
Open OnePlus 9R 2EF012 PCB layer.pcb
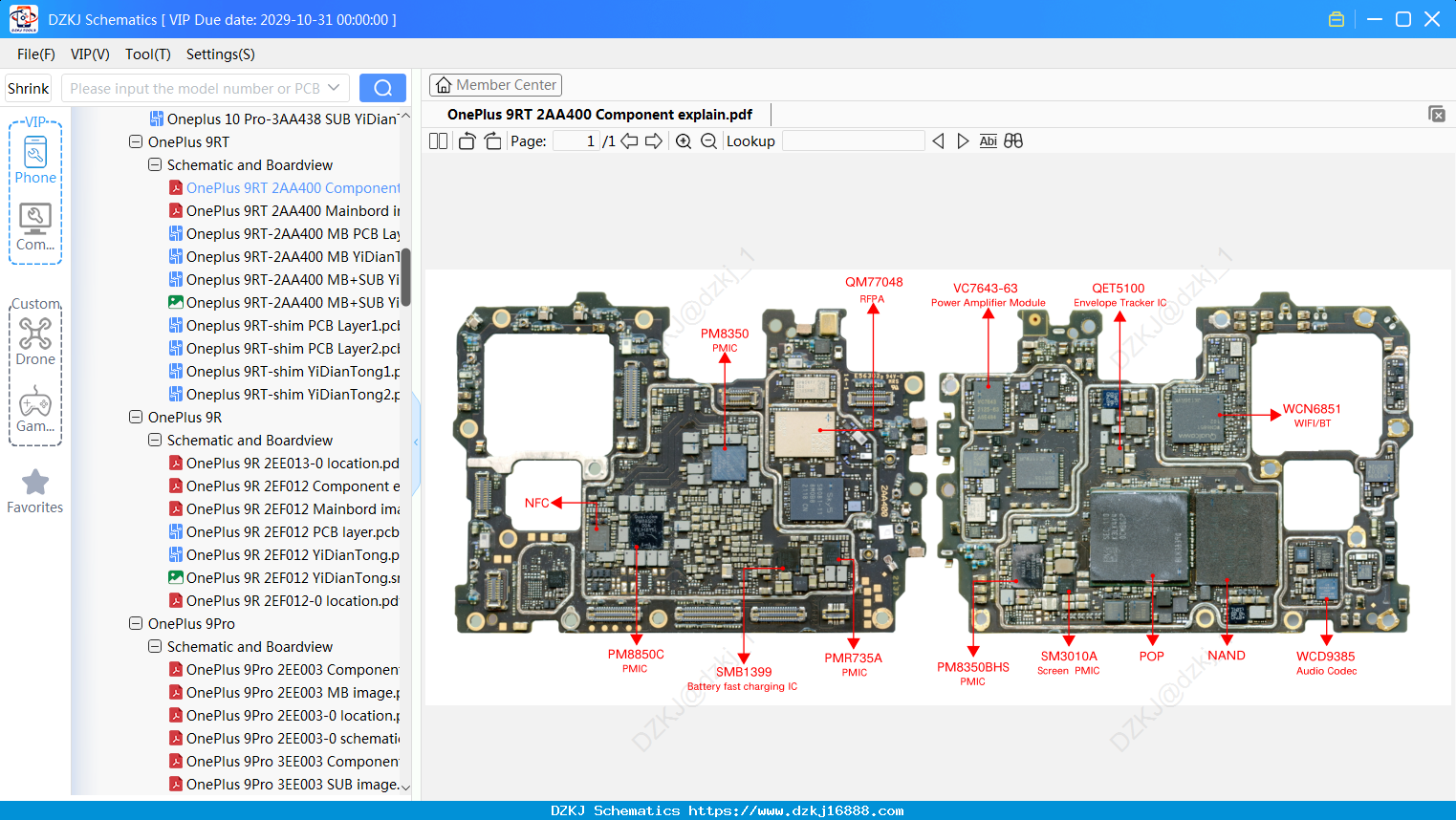pos(285,531)
